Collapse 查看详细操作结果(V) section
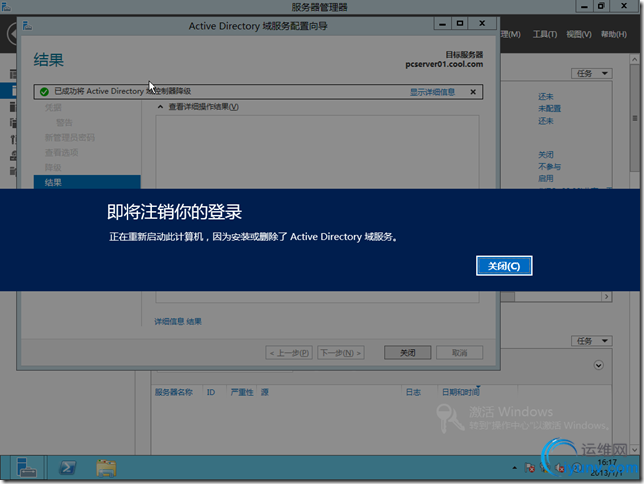644x484 pixels. [x=160, y=107]
